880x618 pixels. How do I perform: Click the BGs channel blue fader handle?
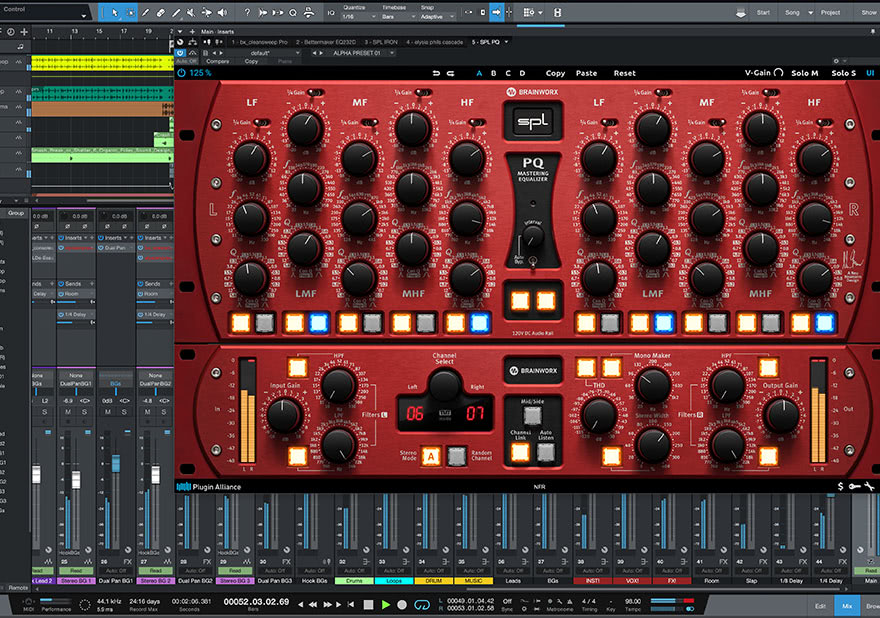tap(116, 463)
